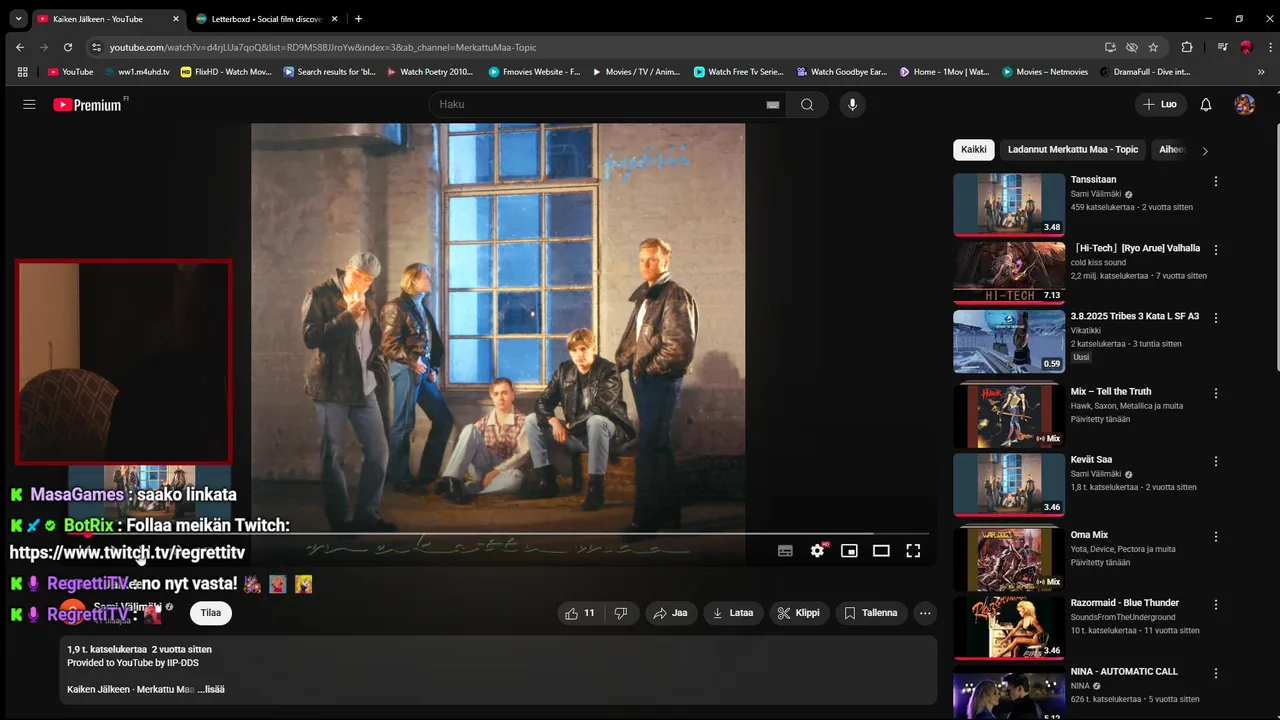This screenshot has height=720, width=1280.
Task: Open Tanssitaan video thumbnail
Action: [1009, 205]
